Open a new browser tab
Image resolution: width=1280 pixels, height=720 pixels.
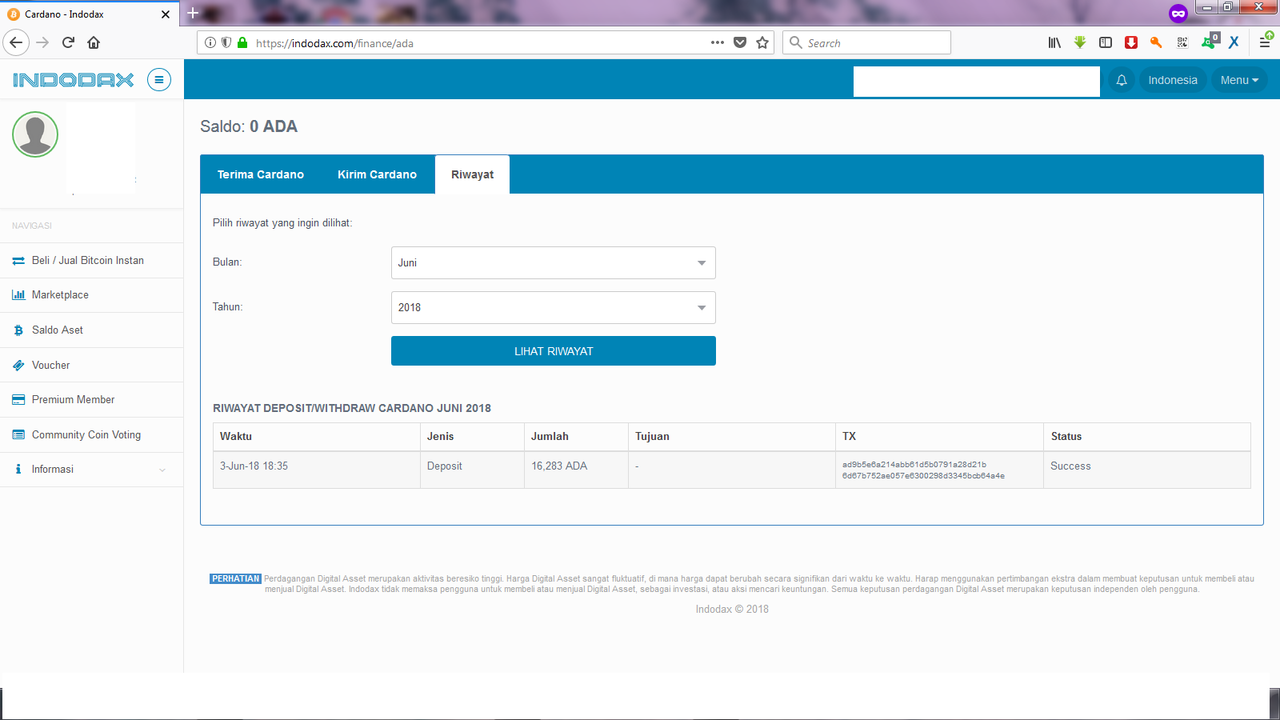click(193, 13)
